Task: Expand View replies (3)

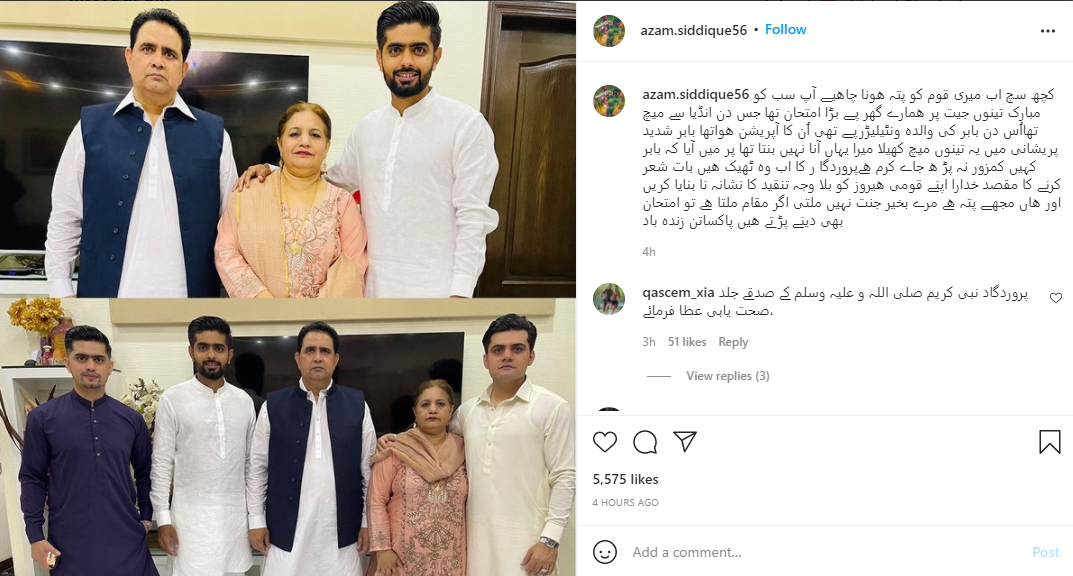Action: click(727, 376)
